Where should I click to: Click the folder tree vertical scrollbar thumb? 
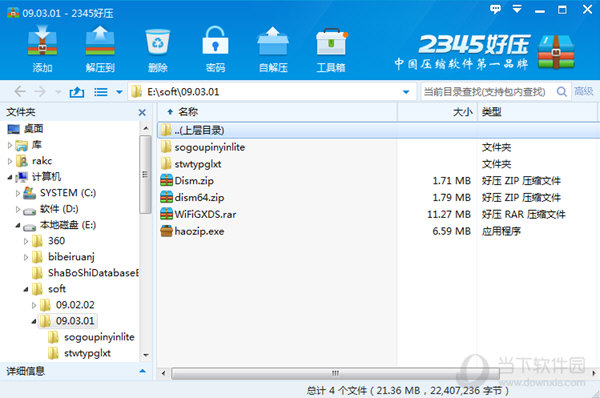click(x=145, y=174)
